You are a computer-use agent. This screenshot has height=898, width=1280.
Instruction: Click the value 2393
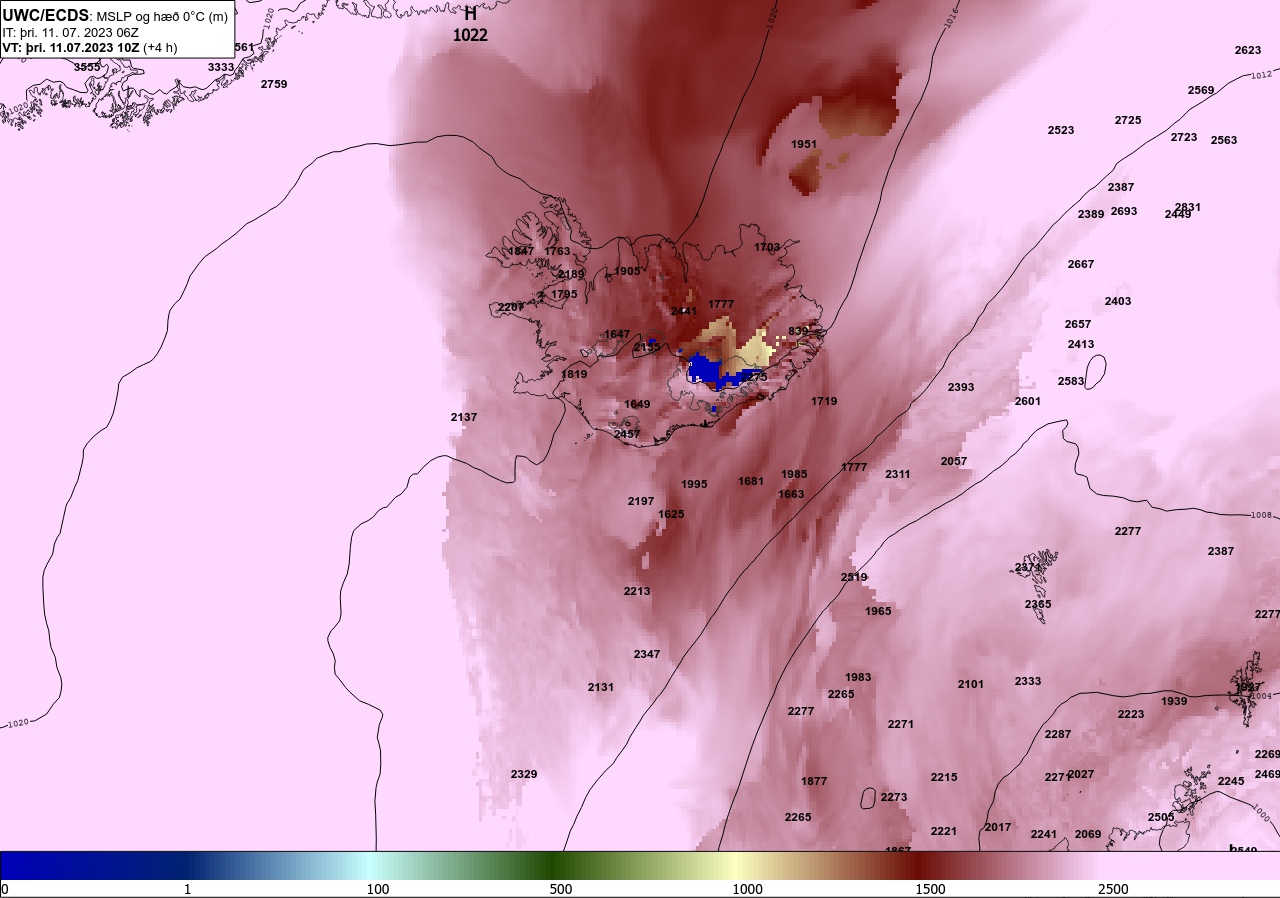click(961, 387)
